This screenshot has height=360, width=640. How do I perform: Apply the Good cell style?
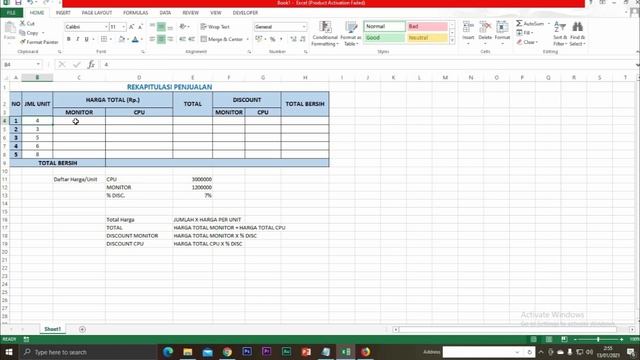click(384, 38)
